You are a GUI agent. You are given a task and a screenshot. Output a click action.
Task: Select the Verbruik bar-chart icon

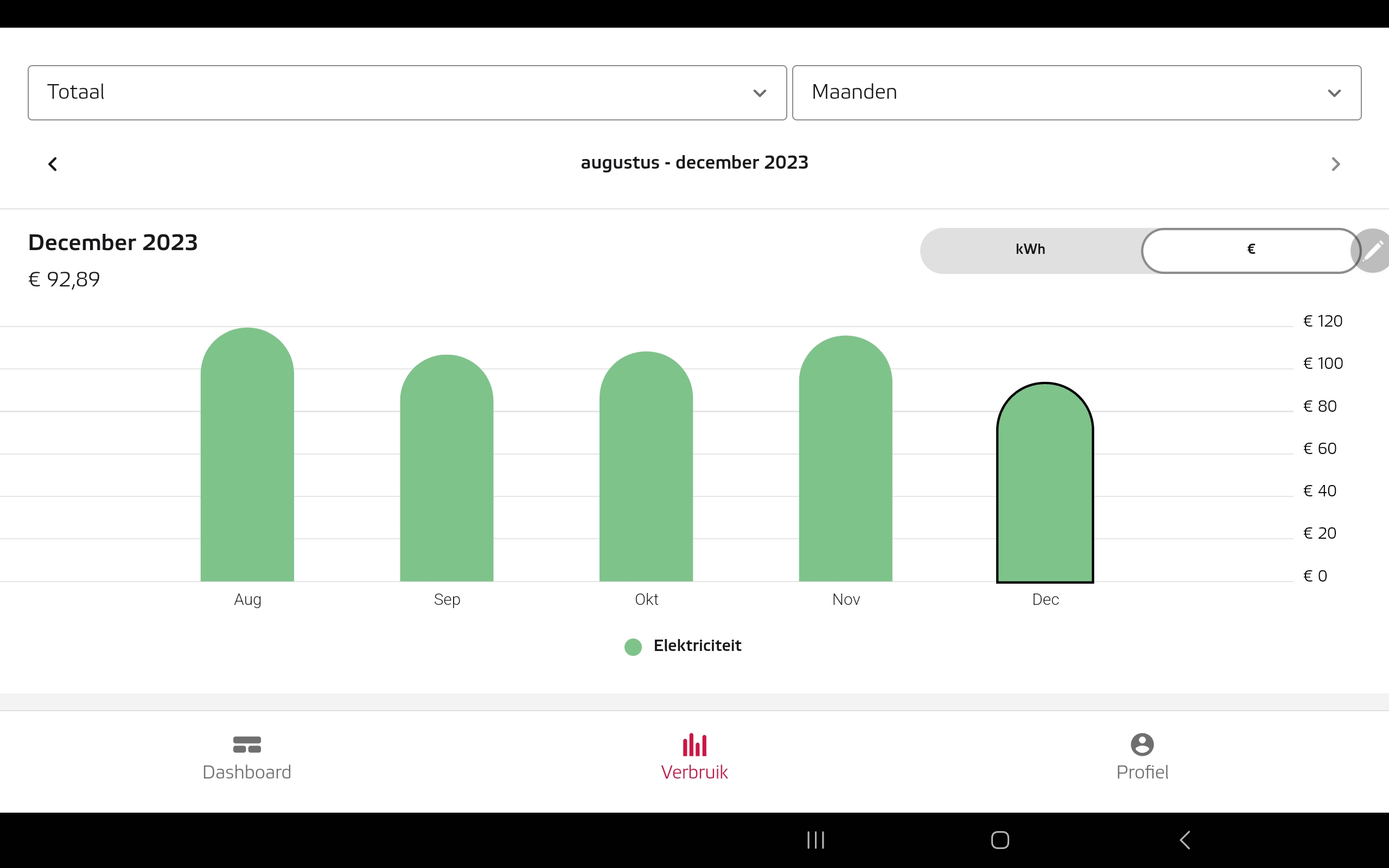(x=694, y=745)
